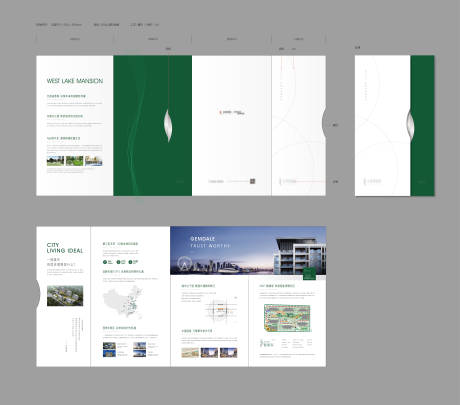The image size is (460, 405).
Task: Click the silver leaf graphic on green panel
Action: [x=169, y=125]
